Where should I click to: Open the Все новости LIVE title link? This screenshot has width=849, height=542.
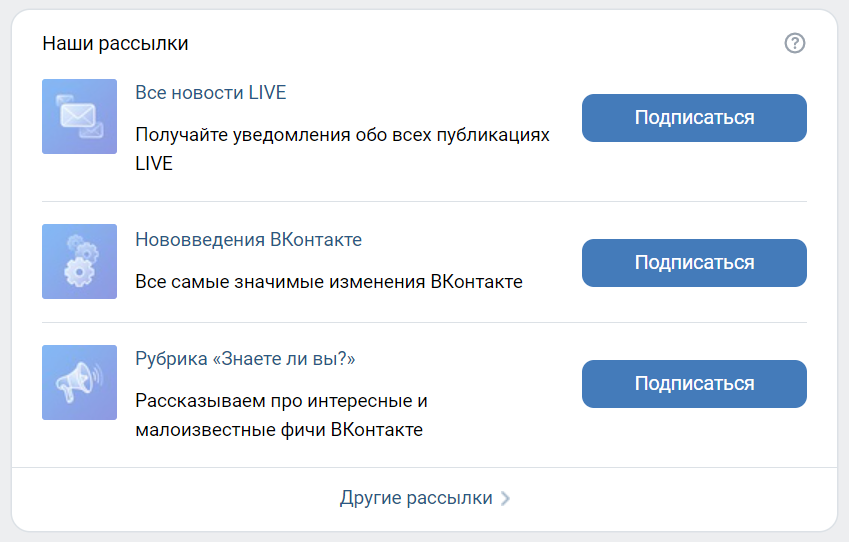coord(210,93)
